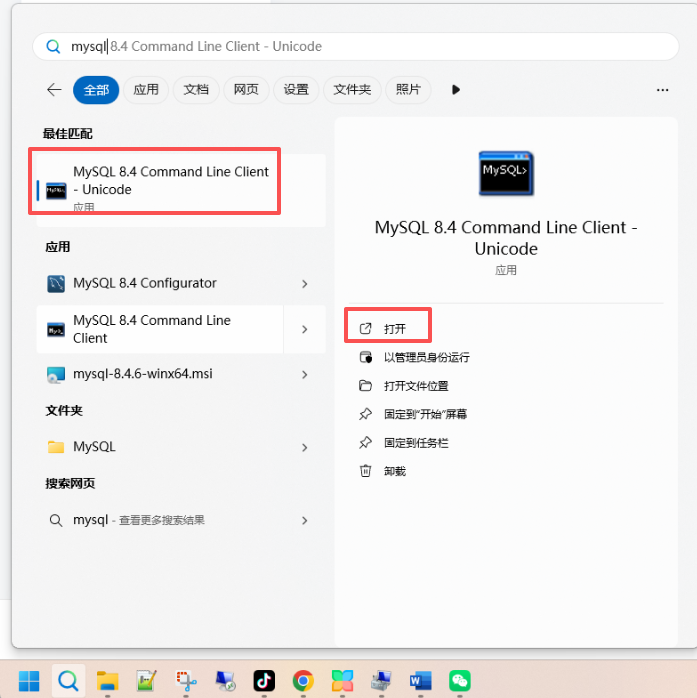
Task: Open Microsoft Word from taskbar
Action: (x=421, y=681)
